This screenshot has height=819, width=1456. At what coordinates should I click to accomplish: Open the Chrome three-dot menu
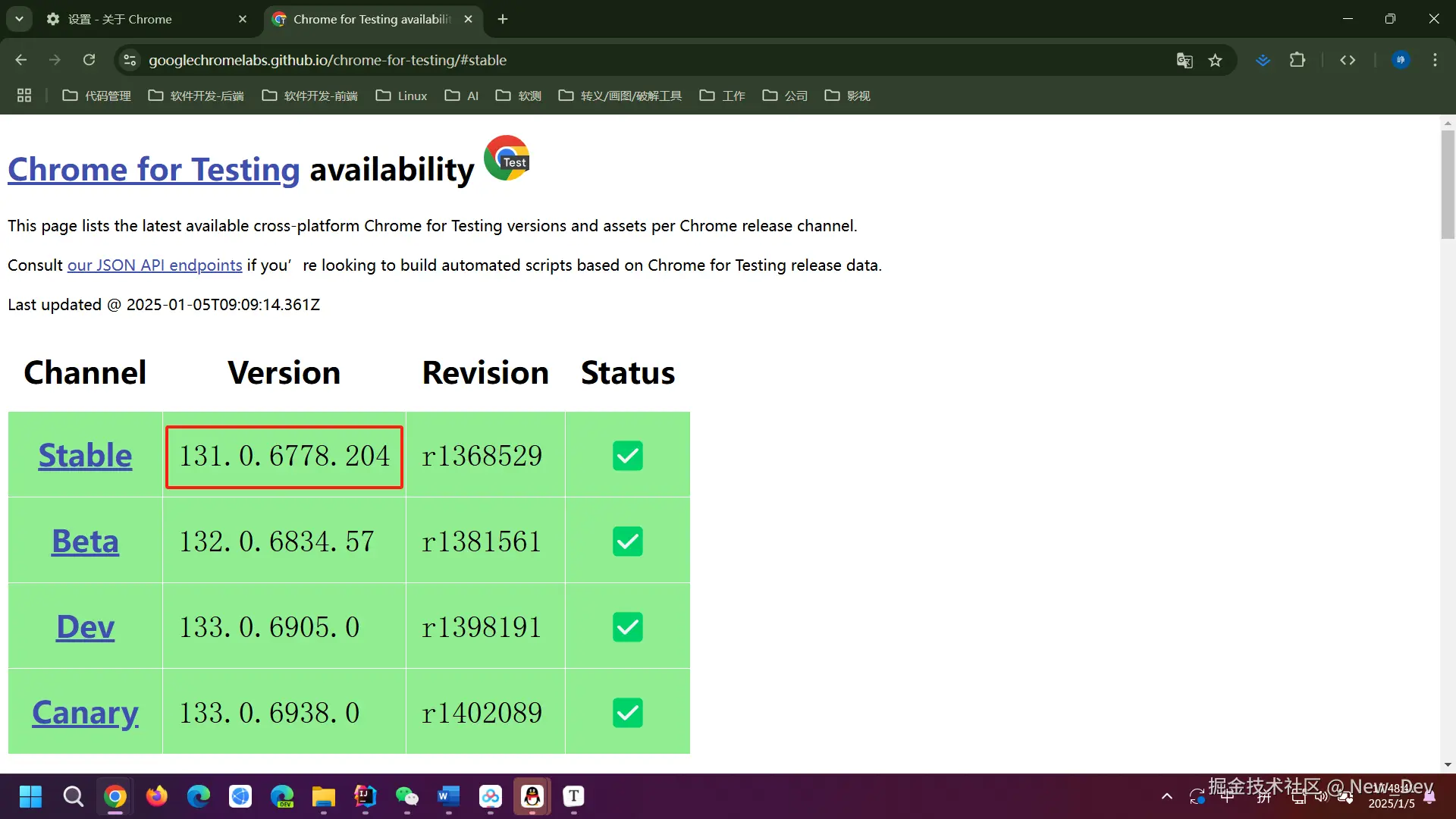(x=1435, y=60)
